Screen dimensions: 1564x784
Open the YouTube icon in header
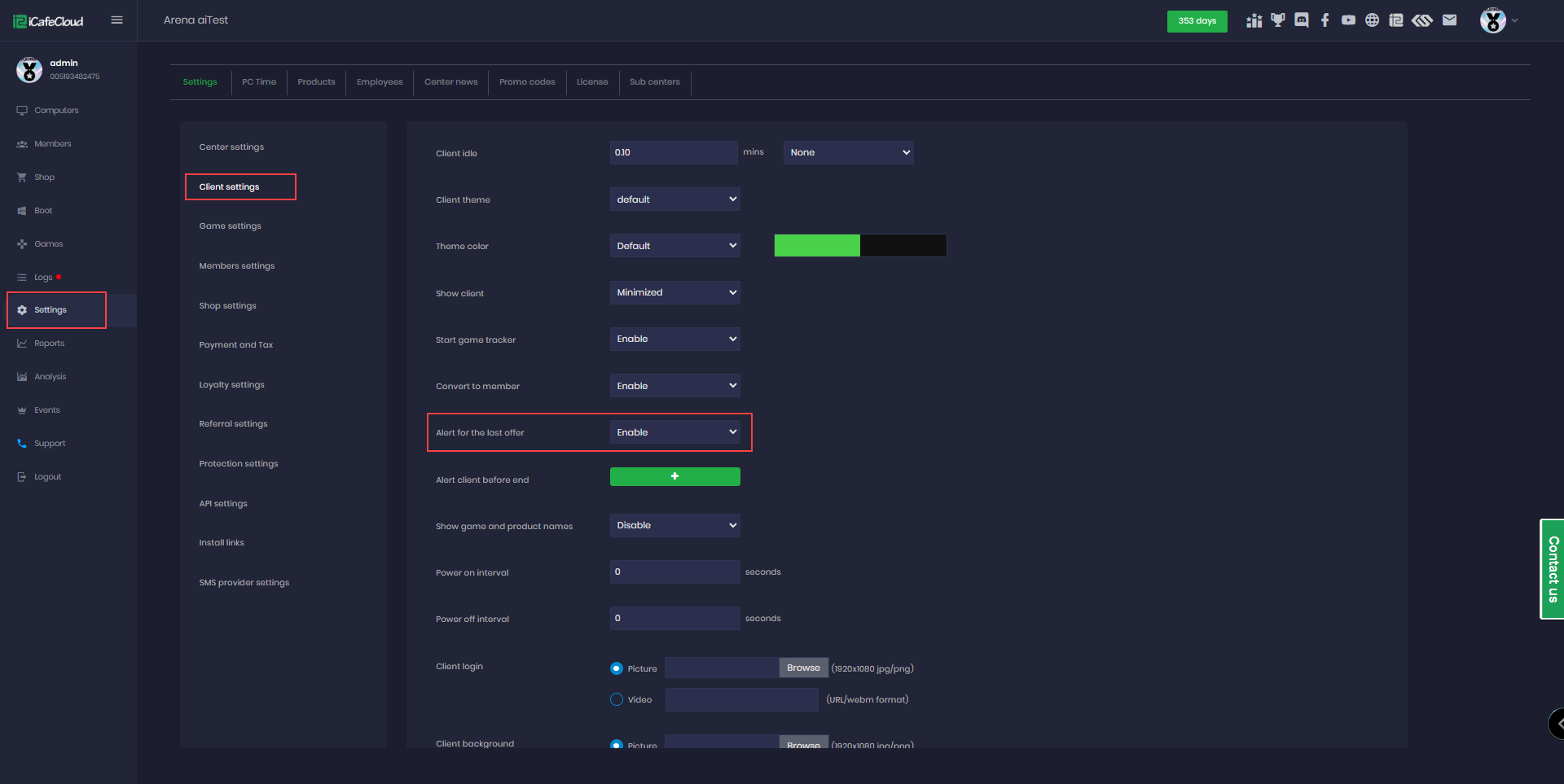[1349, 20]
